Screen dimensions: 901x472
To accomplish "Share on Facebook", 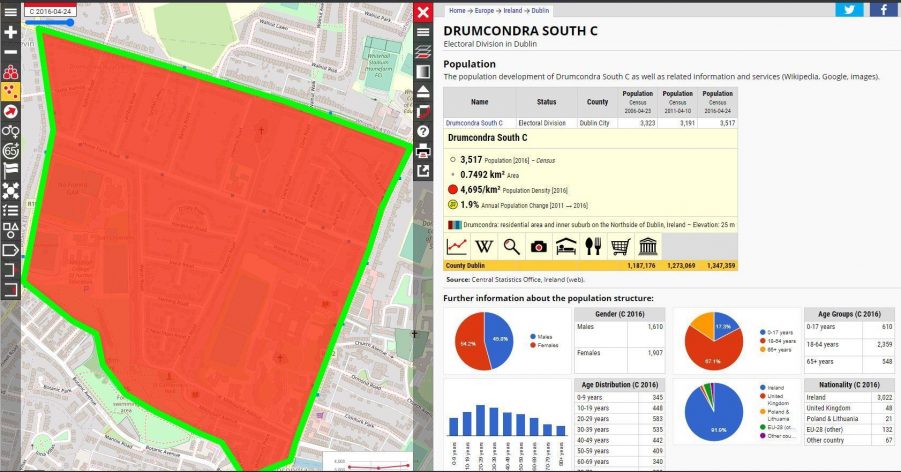I will coord(884,9).
